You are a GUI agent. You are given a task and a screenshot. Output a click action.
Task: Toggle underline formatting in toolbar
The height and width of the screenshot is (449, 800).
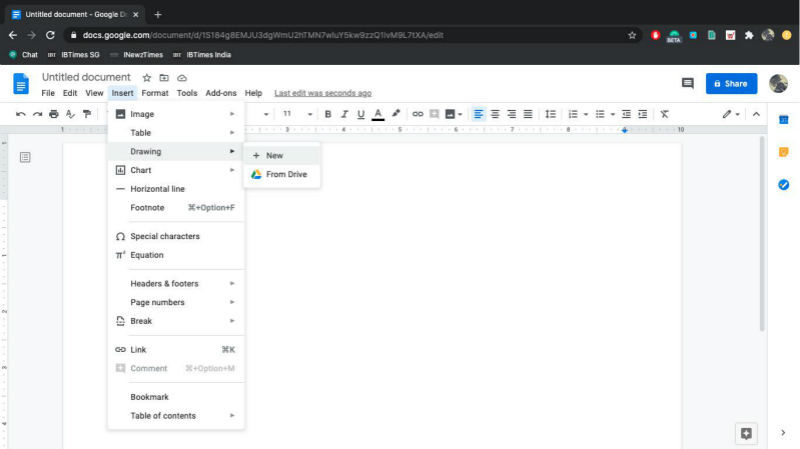pos(361,114)
